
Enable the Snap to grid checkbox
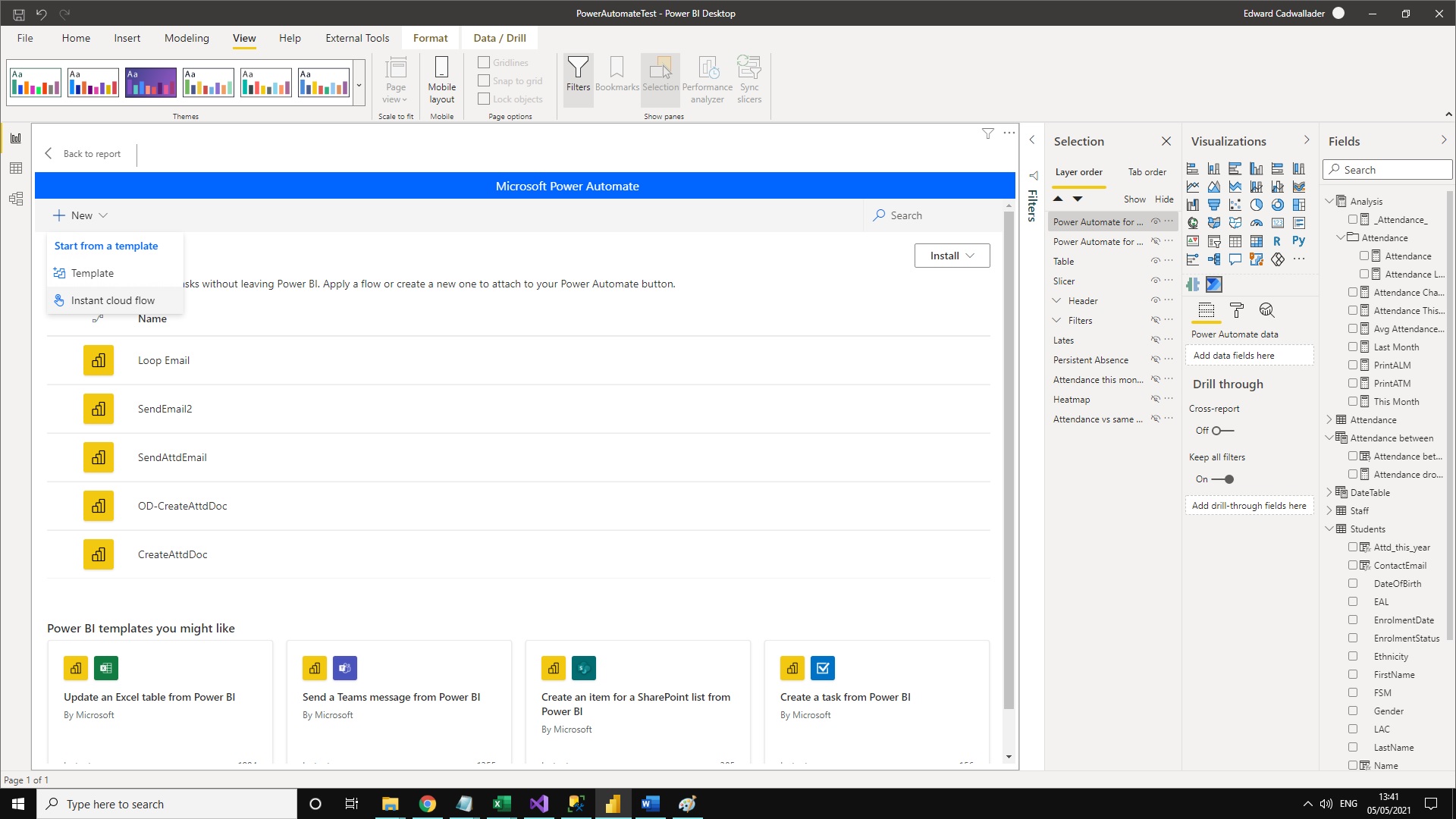point(484,80)
